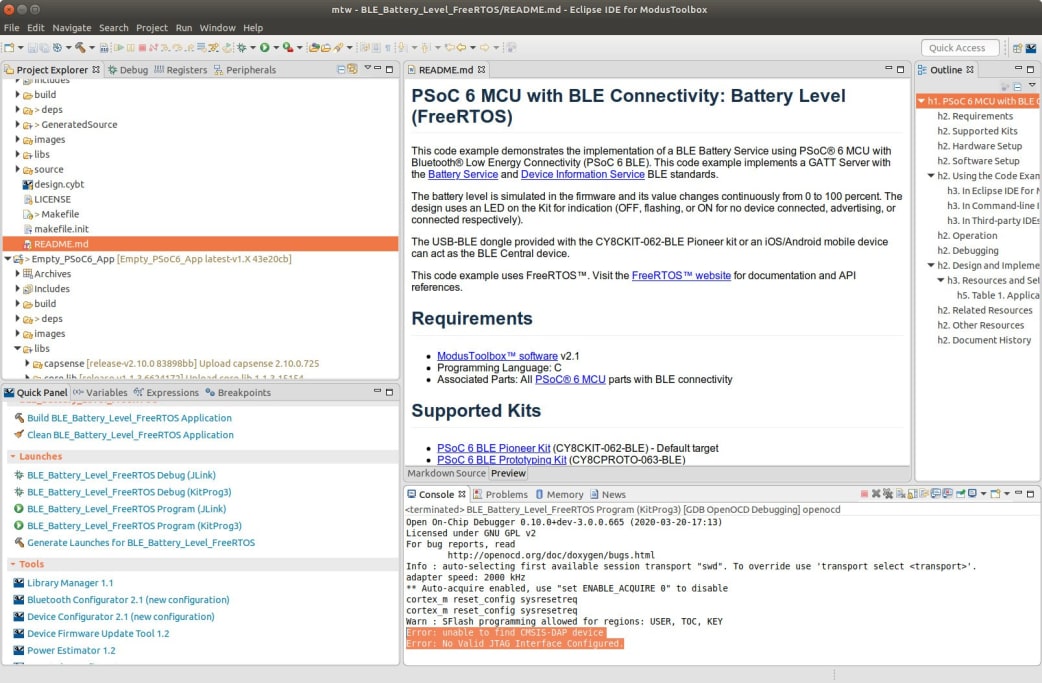Collapse the Empty_PSoC6_App project node
The height and width of the screenshot is (683, 1042).
pos(7,258)
